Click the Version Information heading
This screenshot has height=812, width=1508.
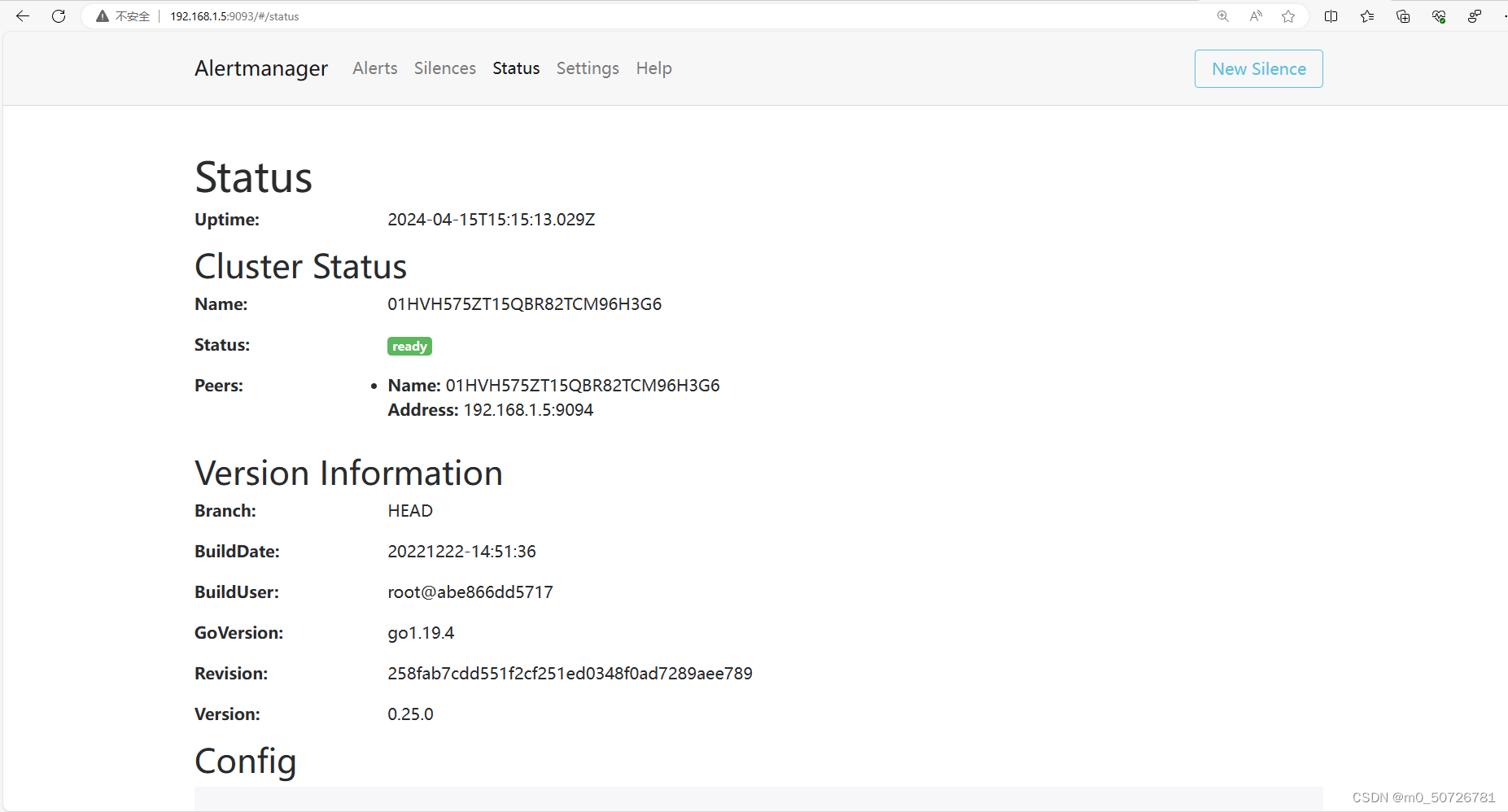348,474
